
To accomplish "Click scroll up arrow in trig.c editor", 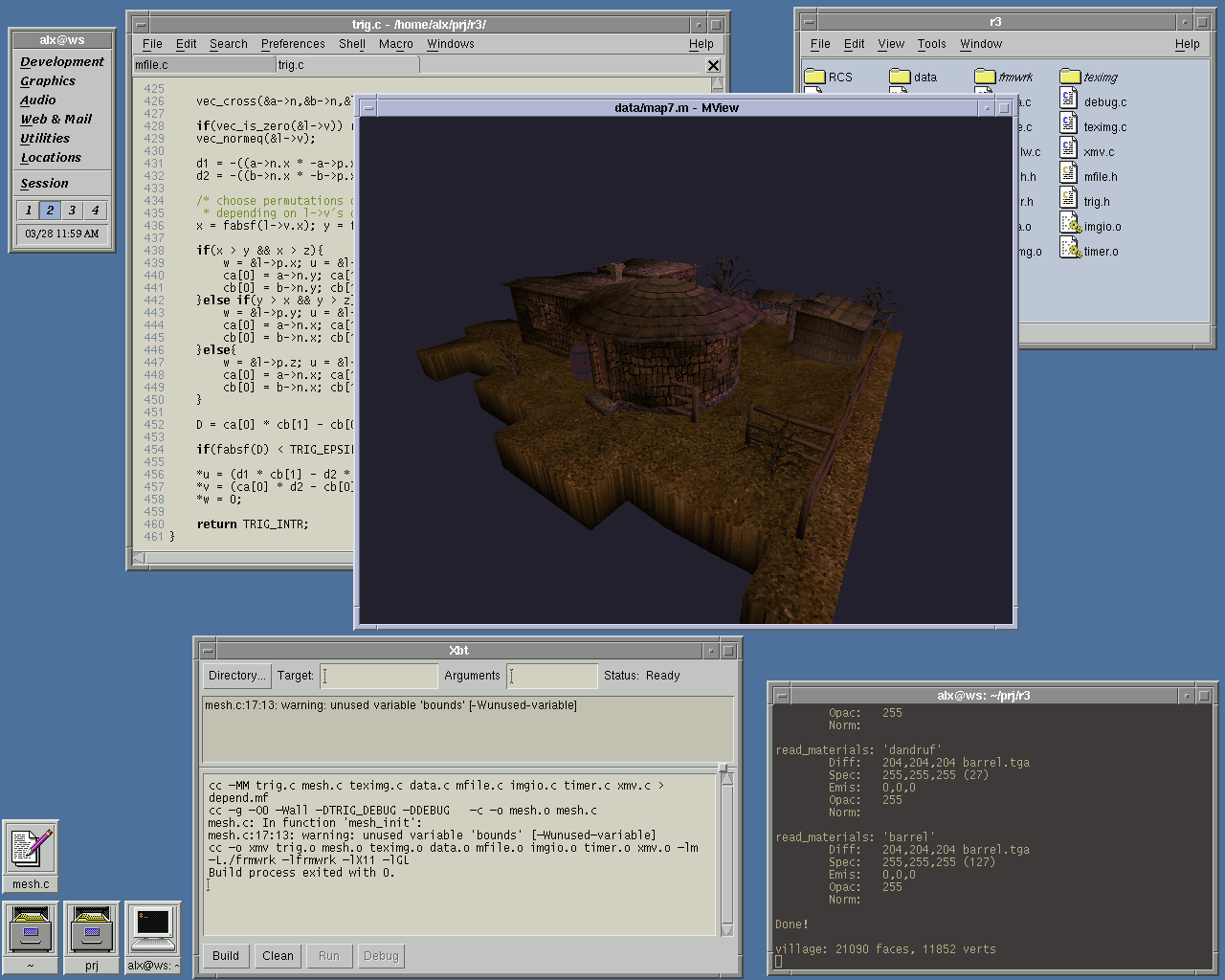I will tap(717, 84).
